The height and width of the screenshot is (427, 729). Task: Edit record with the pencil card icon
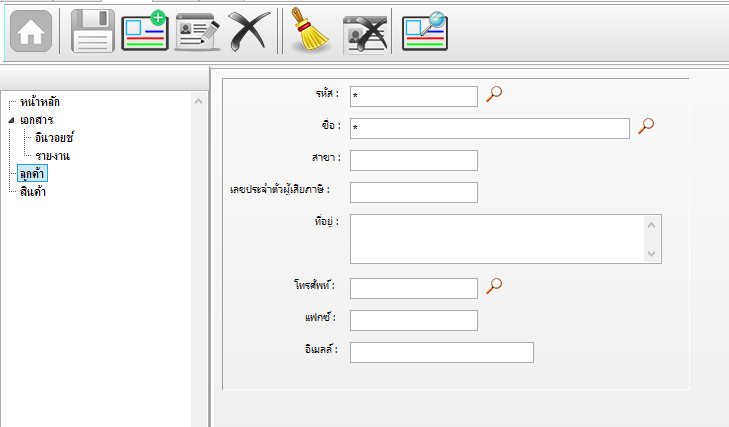pyautogui.click(x=198, y=32)
